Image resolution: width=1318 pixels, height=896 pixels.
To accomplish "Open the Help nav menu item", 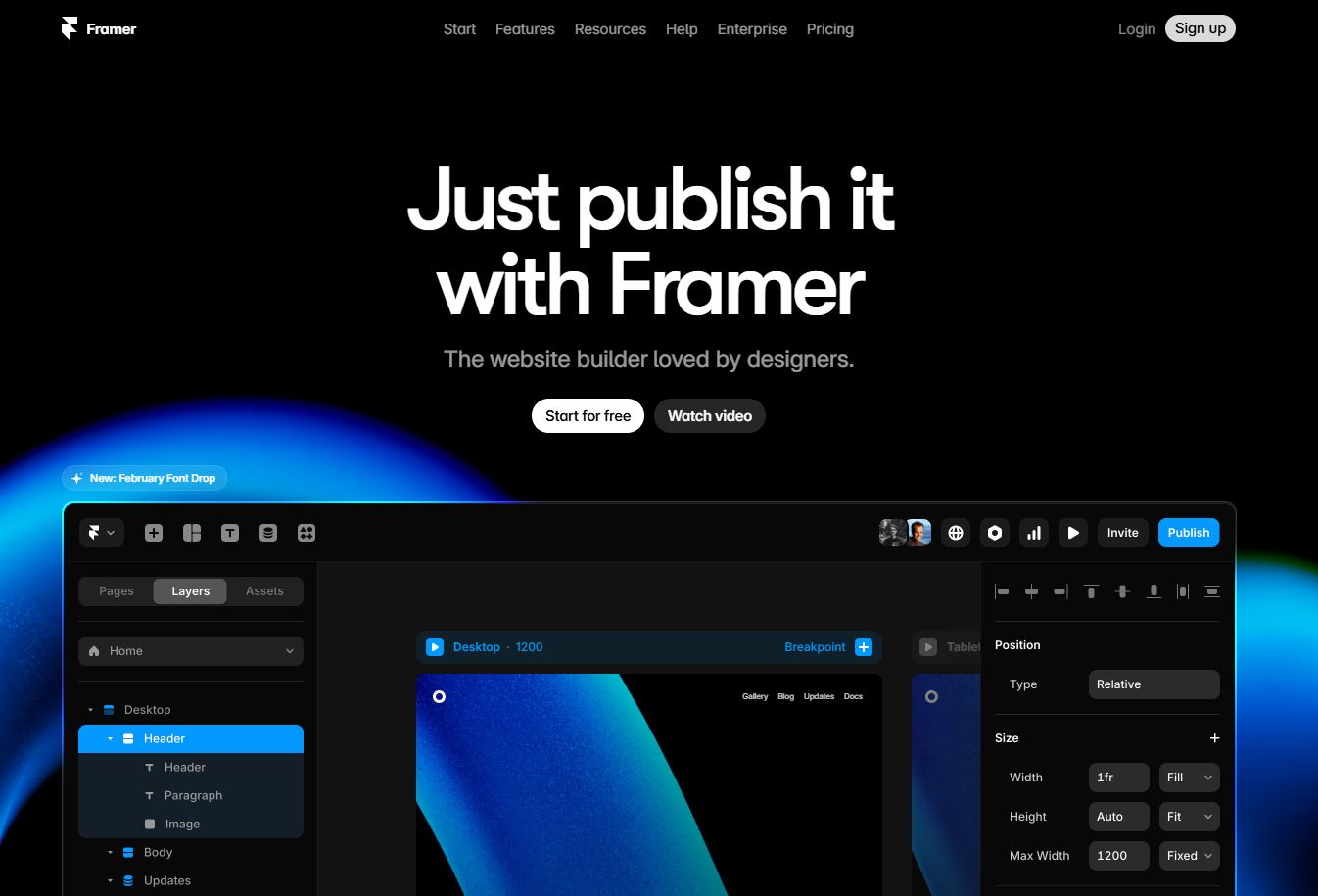I will click(x=682, y=29).
